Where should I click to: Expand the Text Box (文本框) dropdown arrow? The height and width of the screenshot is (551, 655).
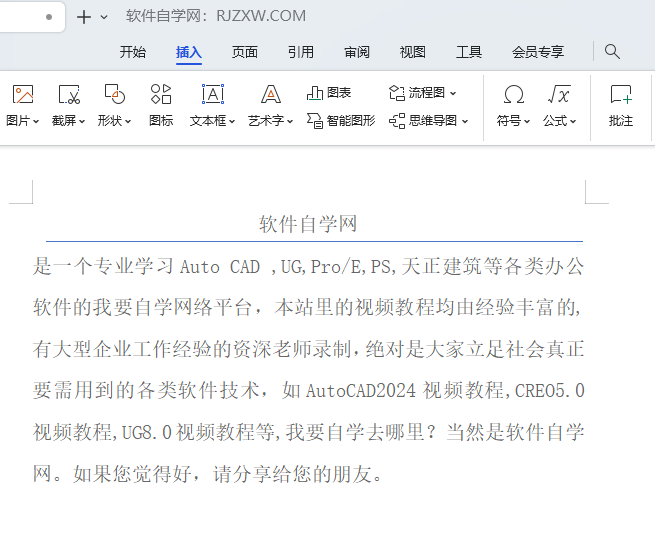pos(232,122)
